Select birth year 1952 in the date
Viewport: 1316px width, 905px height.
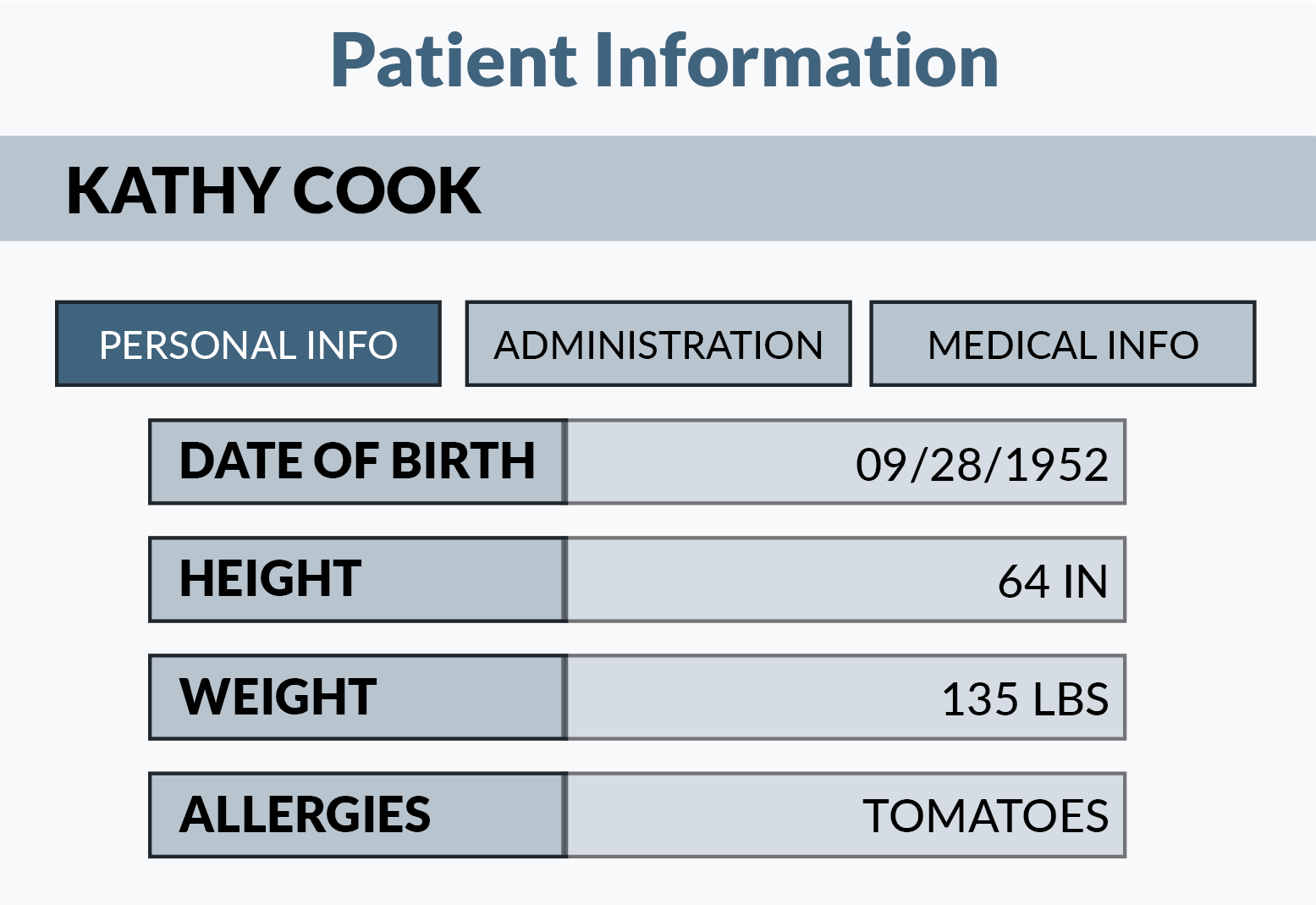click(x=1057, y=465)
